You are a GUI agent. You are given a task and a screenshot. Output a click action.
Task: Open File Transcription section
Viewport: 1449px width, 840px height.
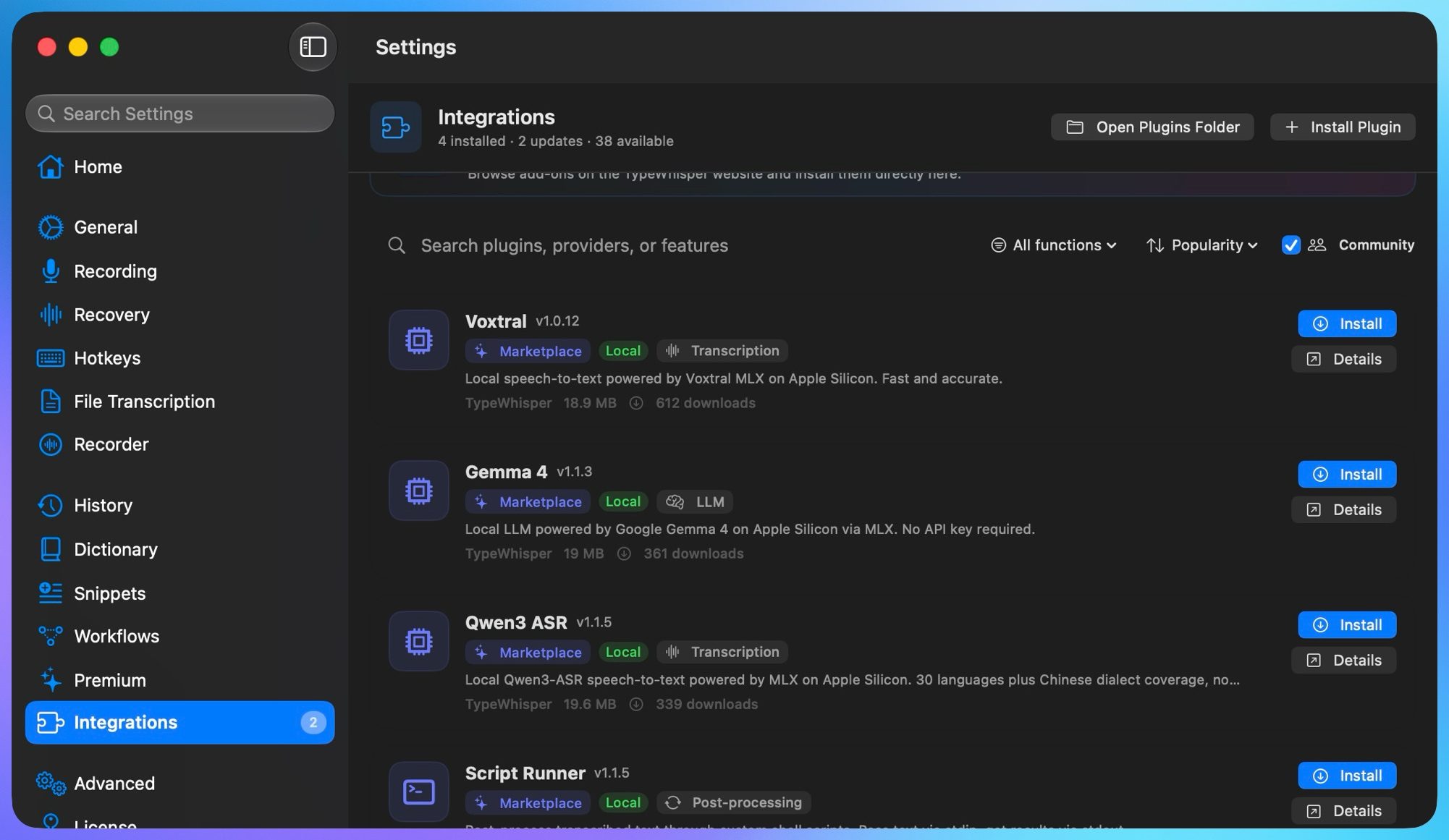pos(179,402)
